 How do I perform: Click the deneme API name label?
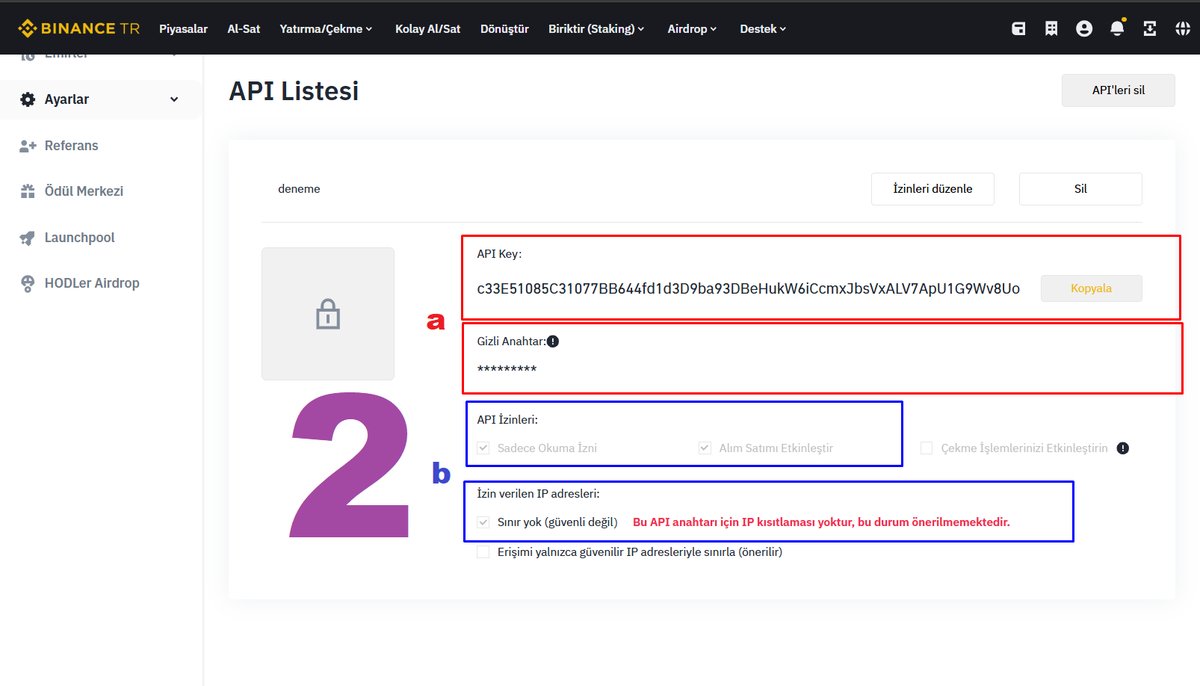point(299,189)
